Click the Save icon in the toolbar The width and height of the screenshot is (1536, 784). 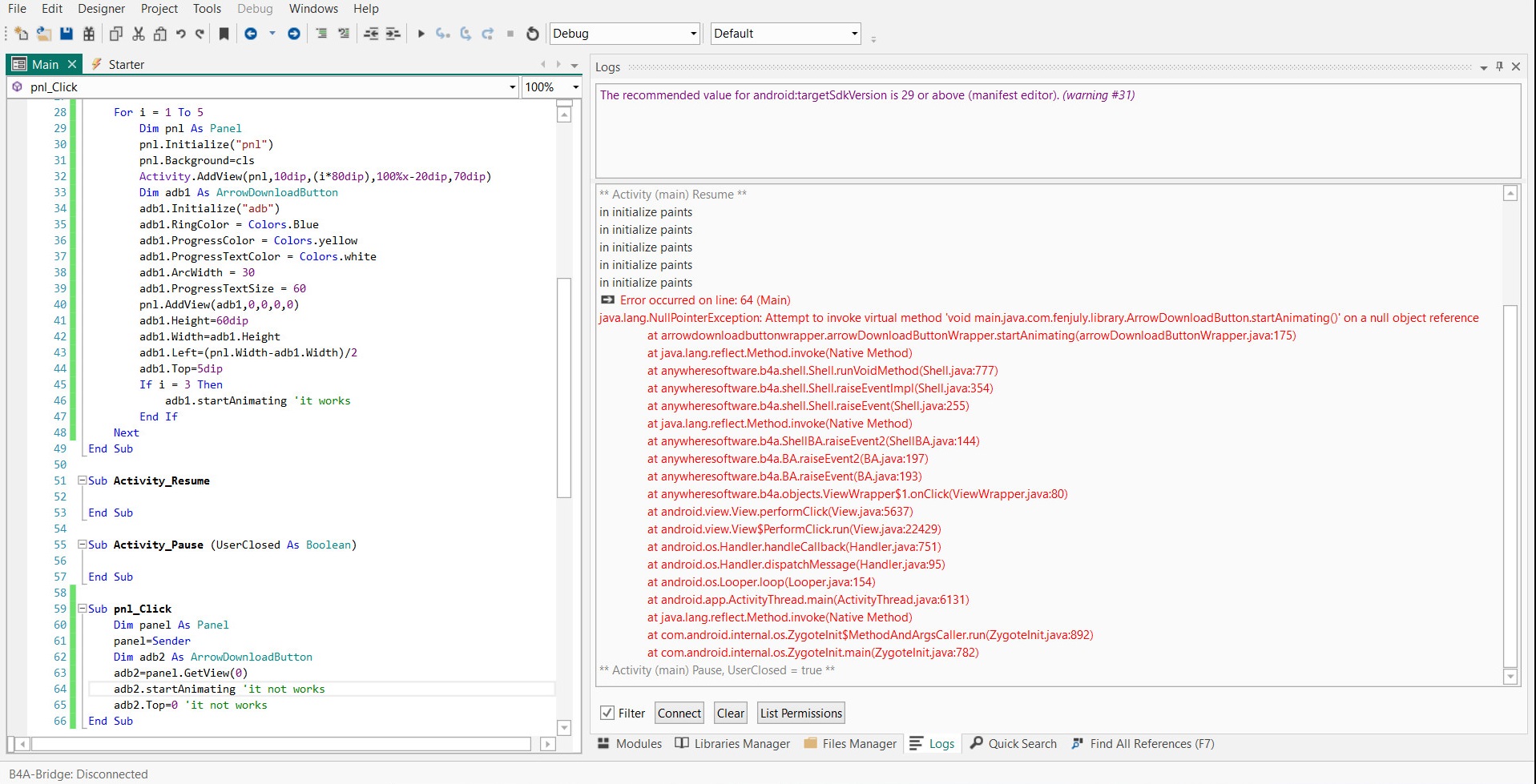(67, 34)
